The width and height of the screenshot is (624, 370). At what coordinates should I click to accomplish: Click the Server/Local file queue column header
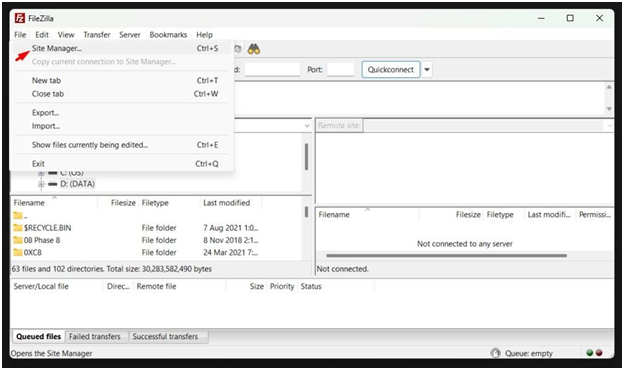57,286
